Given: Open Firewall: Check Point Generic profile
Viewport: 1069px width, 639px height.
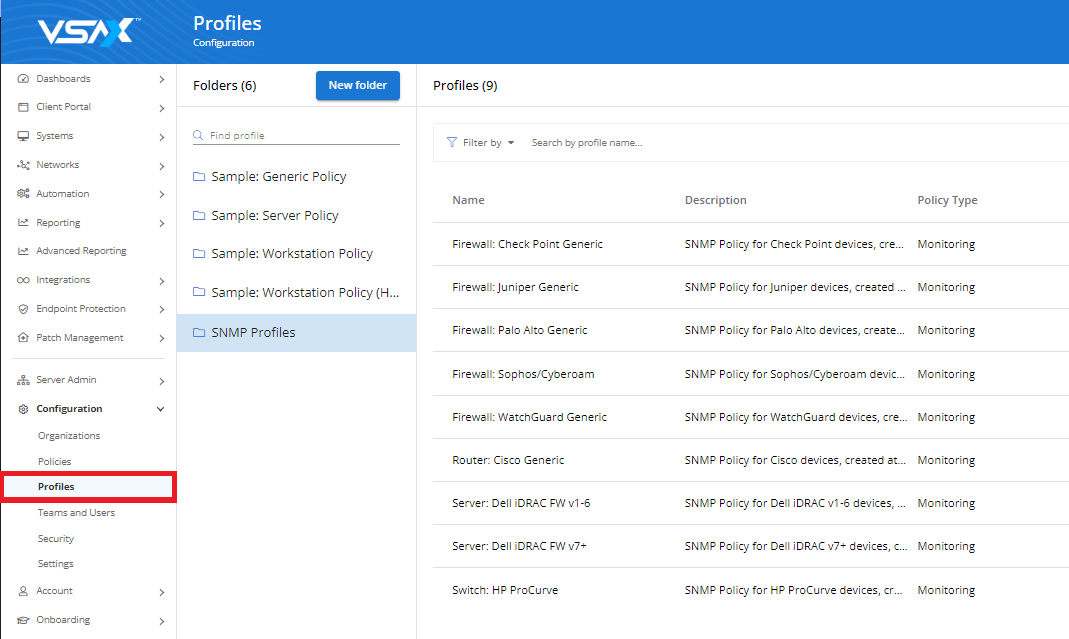Looking at the screenshot, I should coord(527,244).
